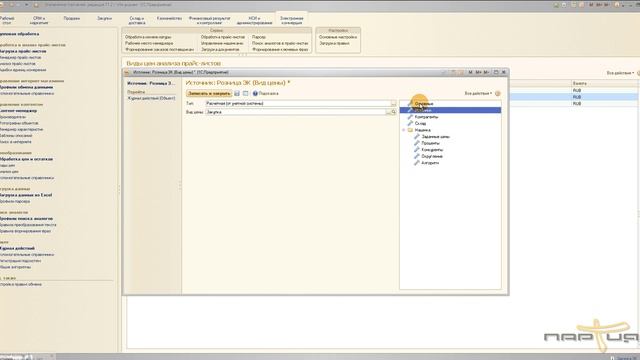Click the 'Вид цены' input field
Image resolution: width=640 pixels, height=360 pixels.
click(x=296, y=112)
